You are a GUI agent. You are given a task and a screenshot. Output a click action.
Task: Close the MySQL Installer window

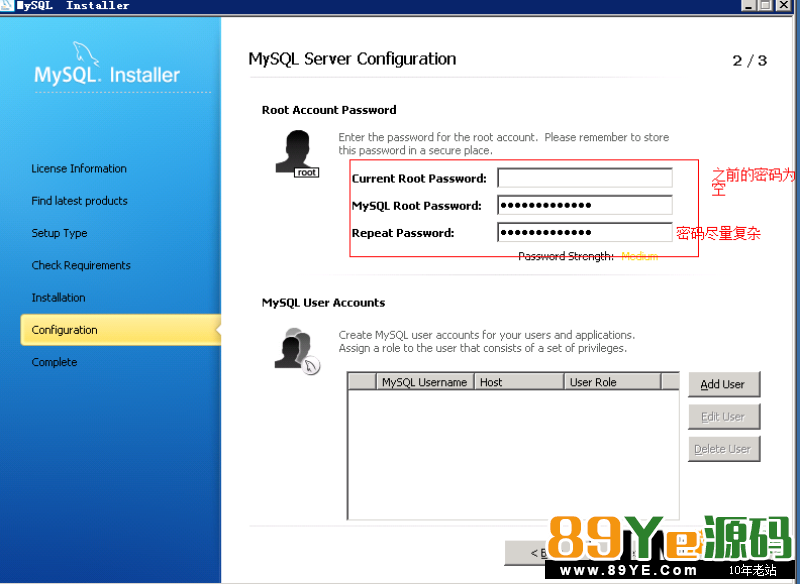783,5
